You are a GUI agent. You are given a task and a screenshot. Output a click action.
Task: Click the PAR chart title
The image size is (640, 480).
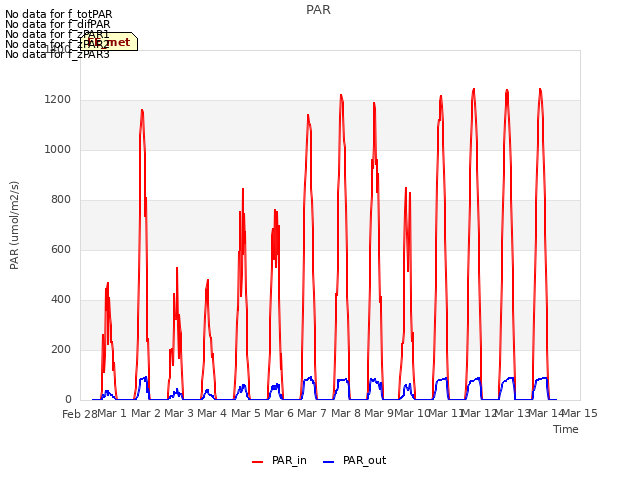coord(318,10)
